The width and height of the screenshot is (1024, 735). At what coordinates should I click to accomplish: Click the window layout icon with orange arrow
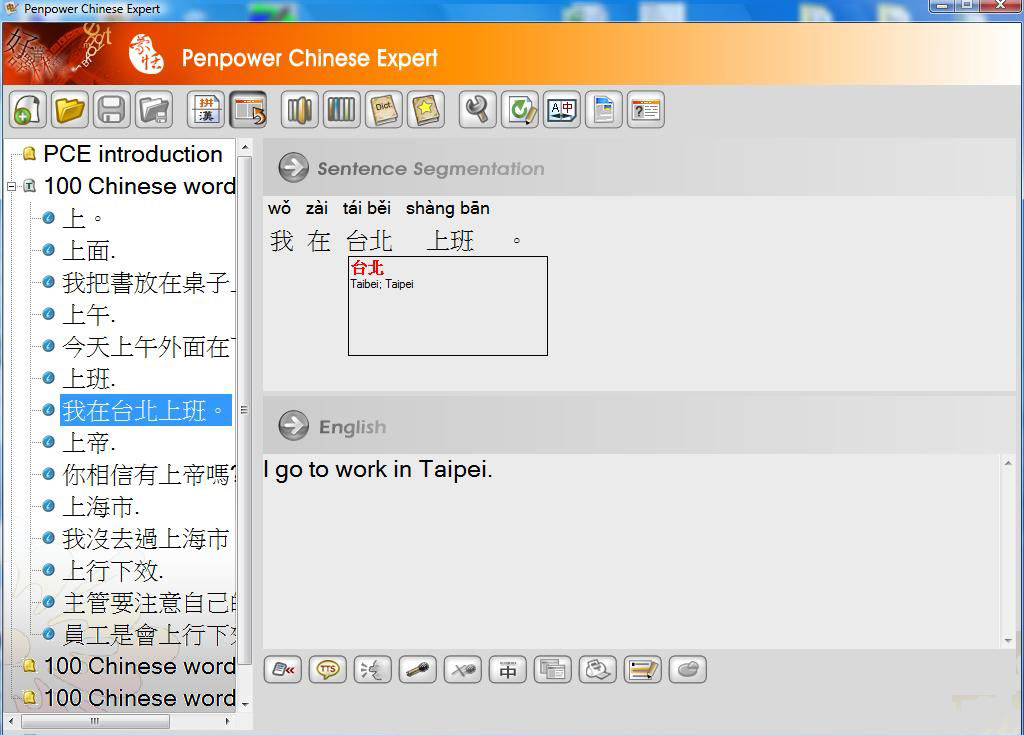tap(249, 110)
